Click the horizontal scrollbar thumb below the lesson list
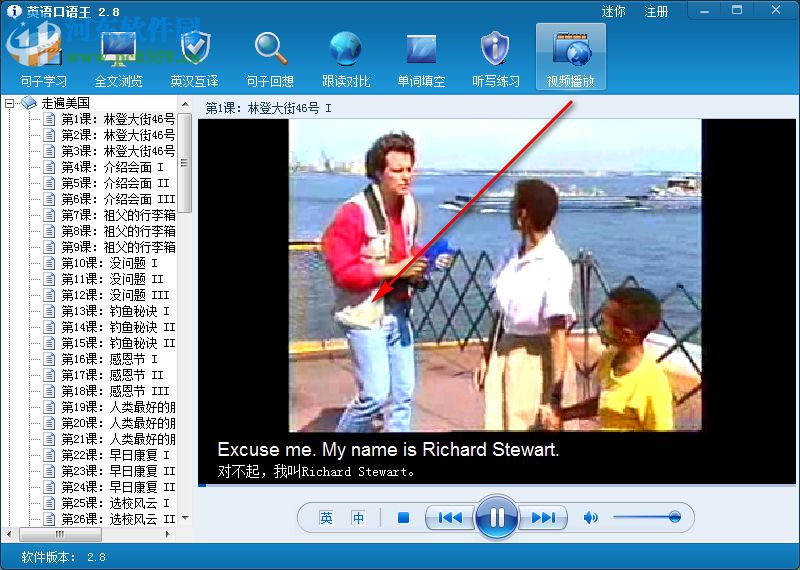Image resolution: width=800 pixels, height=570 pixels. point(60,534)
